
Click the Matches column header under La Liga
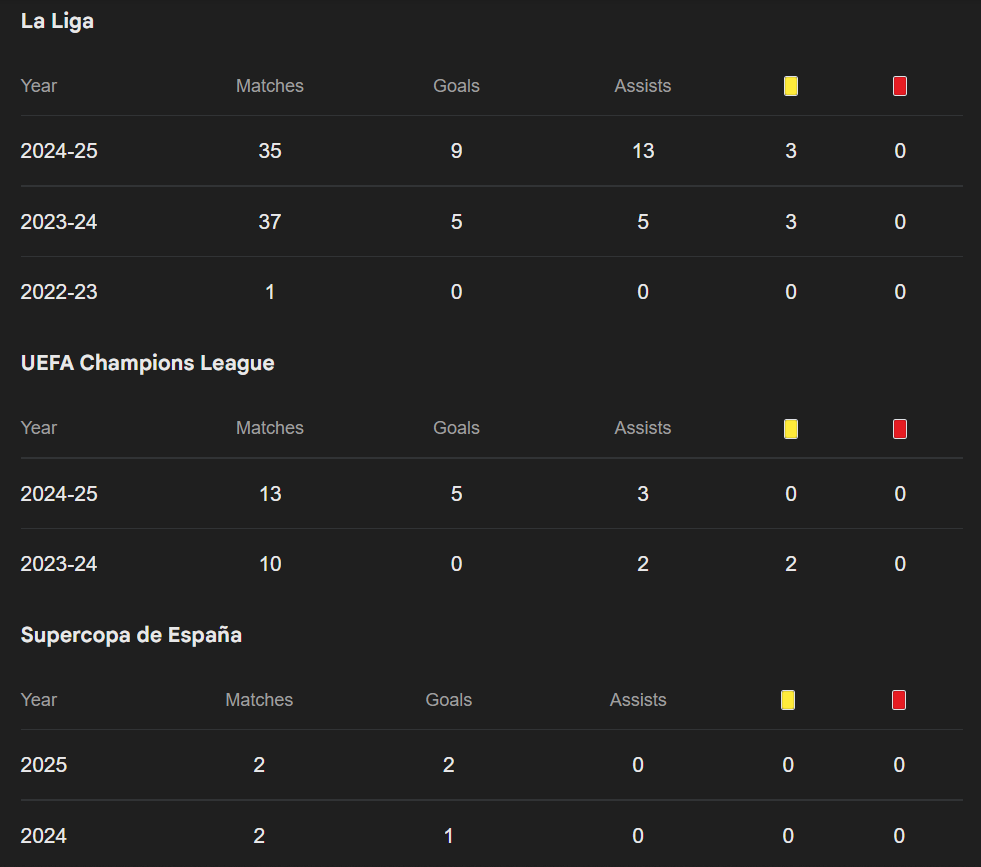269,86
